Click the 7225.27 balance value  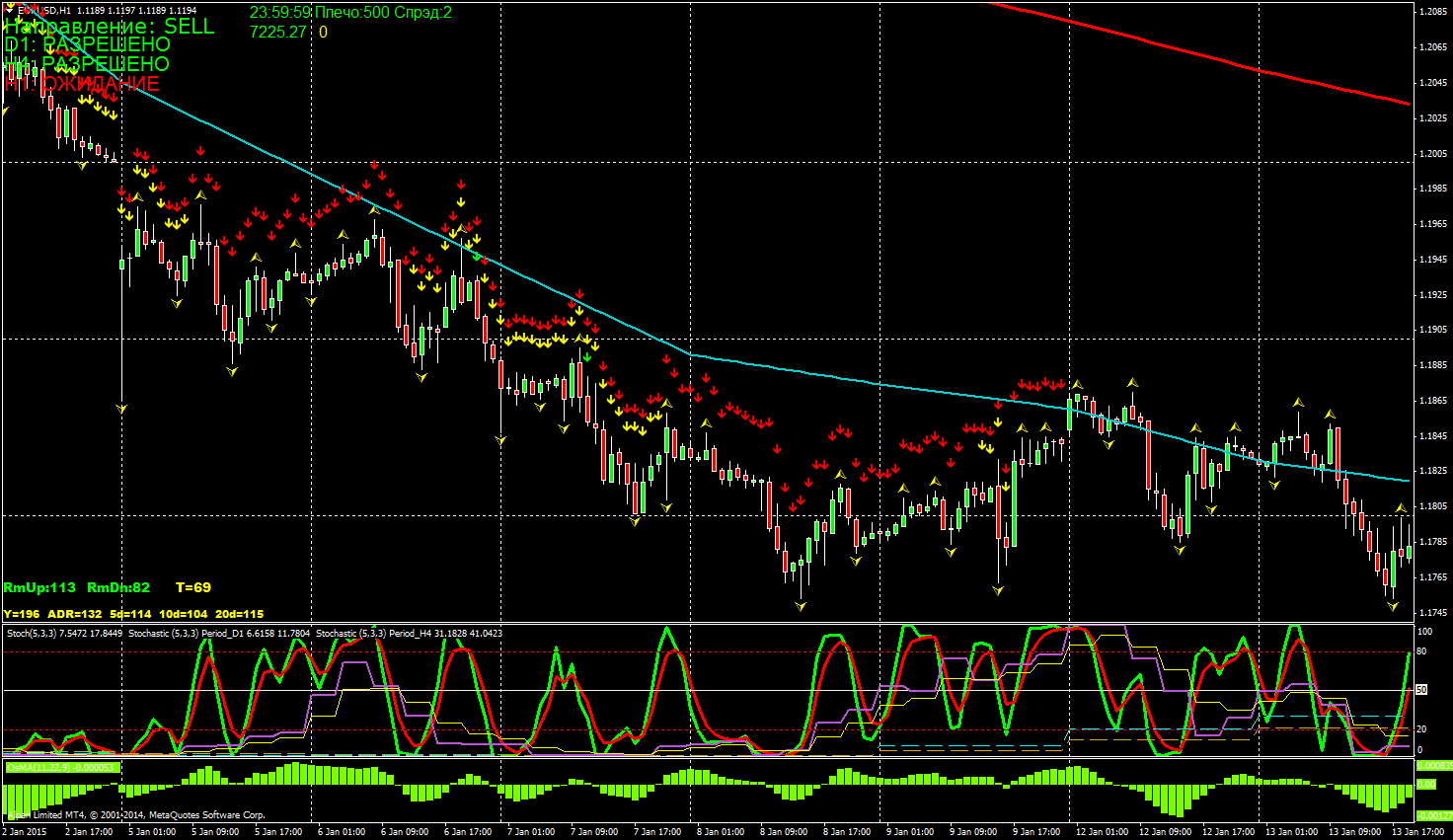click(278, 32)
